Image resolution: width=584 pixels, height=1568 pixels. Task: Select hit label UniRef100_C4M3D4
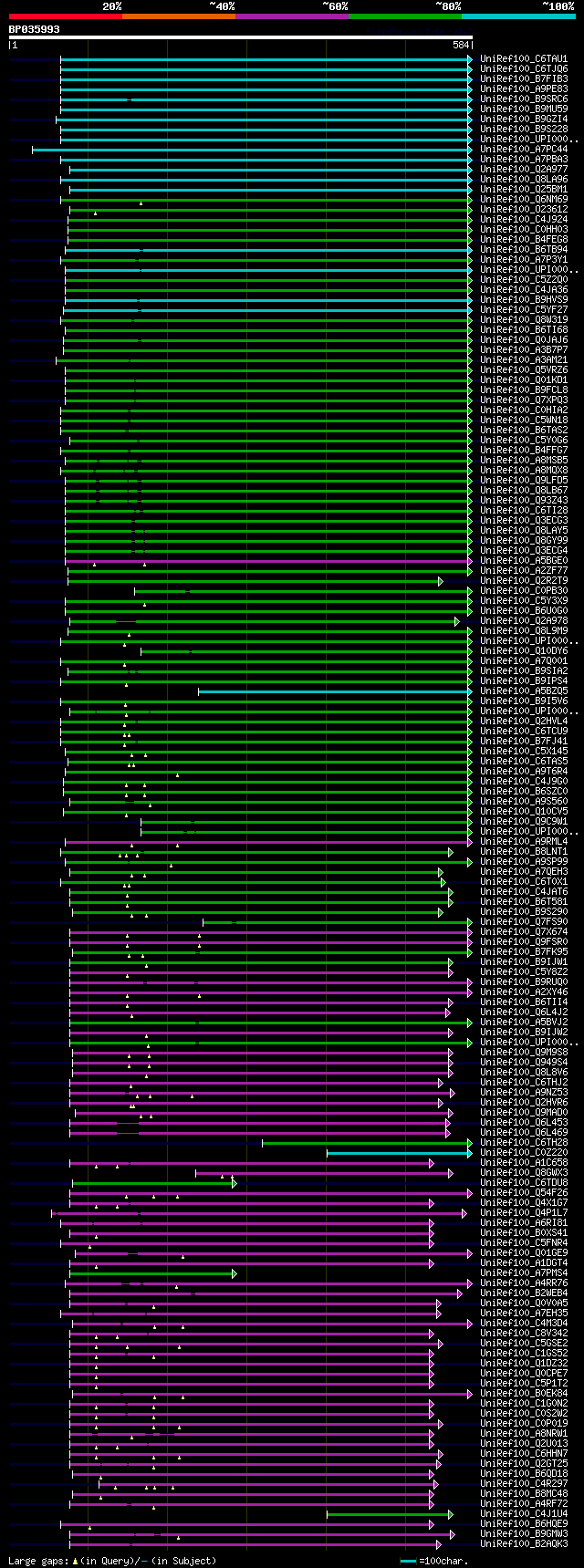click(524, 1324)
